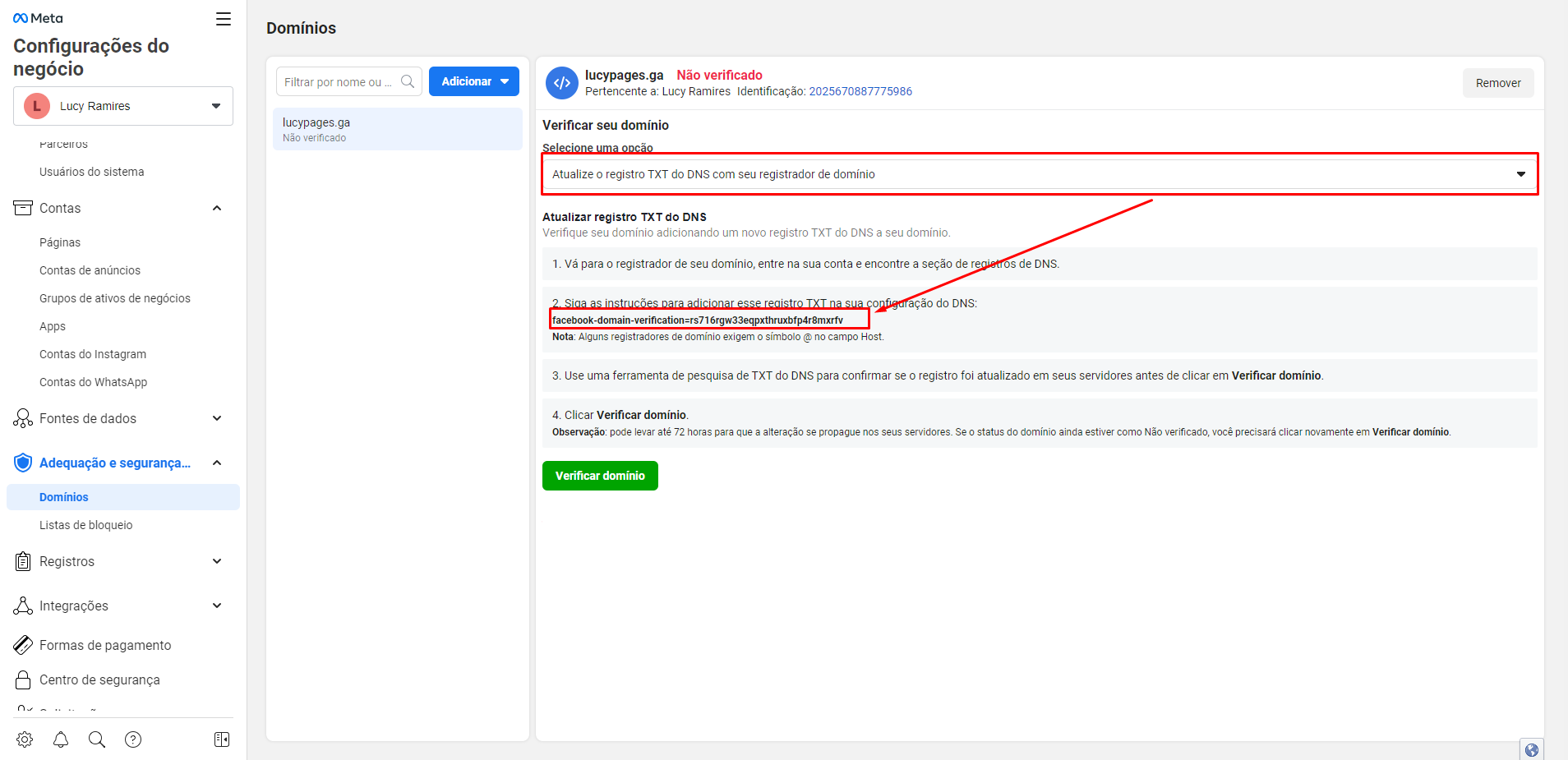
Task: Click the Adequação e segurança shield icon
Action: click(23, 463)
